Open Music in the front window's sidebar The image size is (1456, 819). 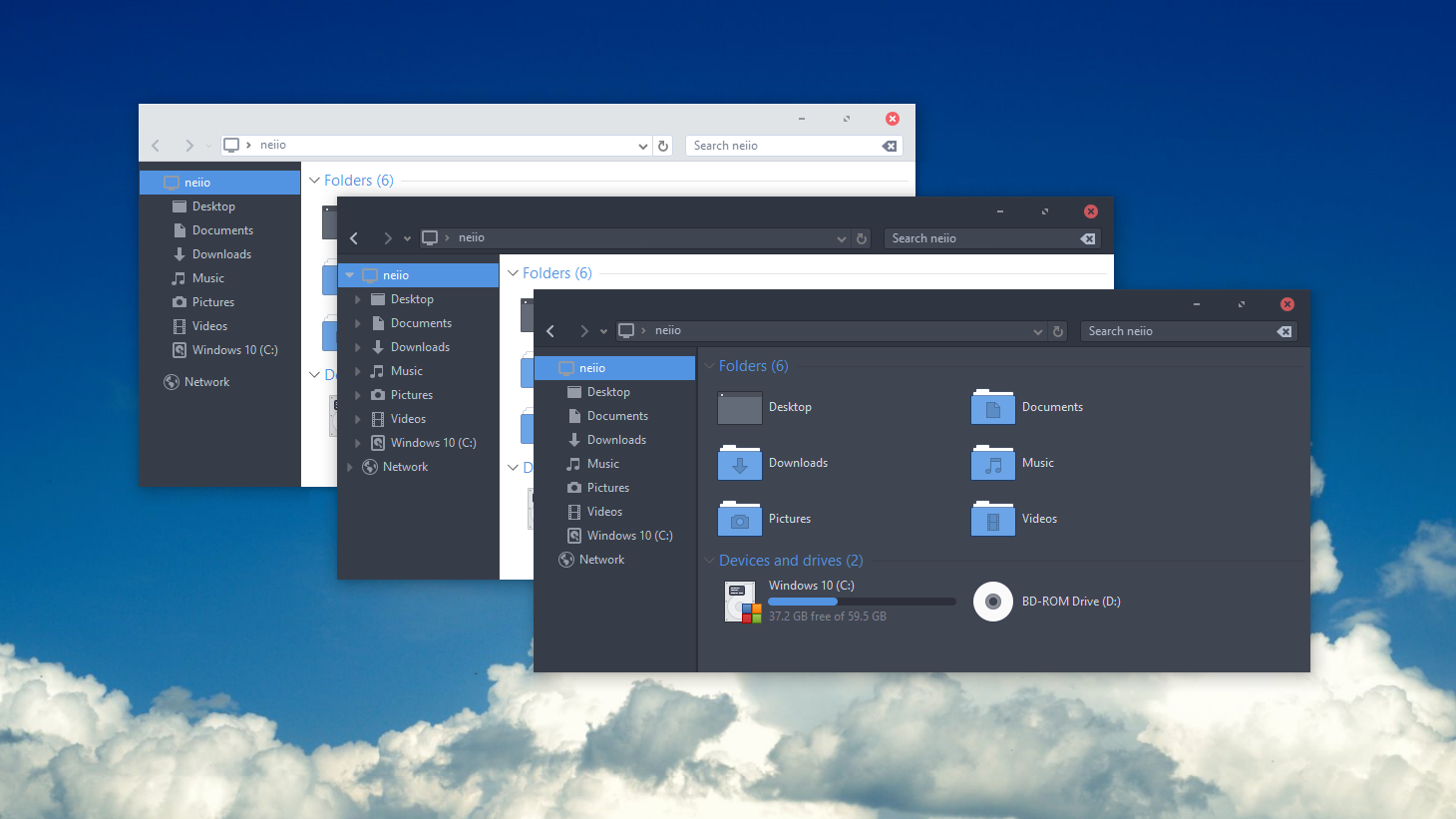pyautogui.click(x=614, y=464)
